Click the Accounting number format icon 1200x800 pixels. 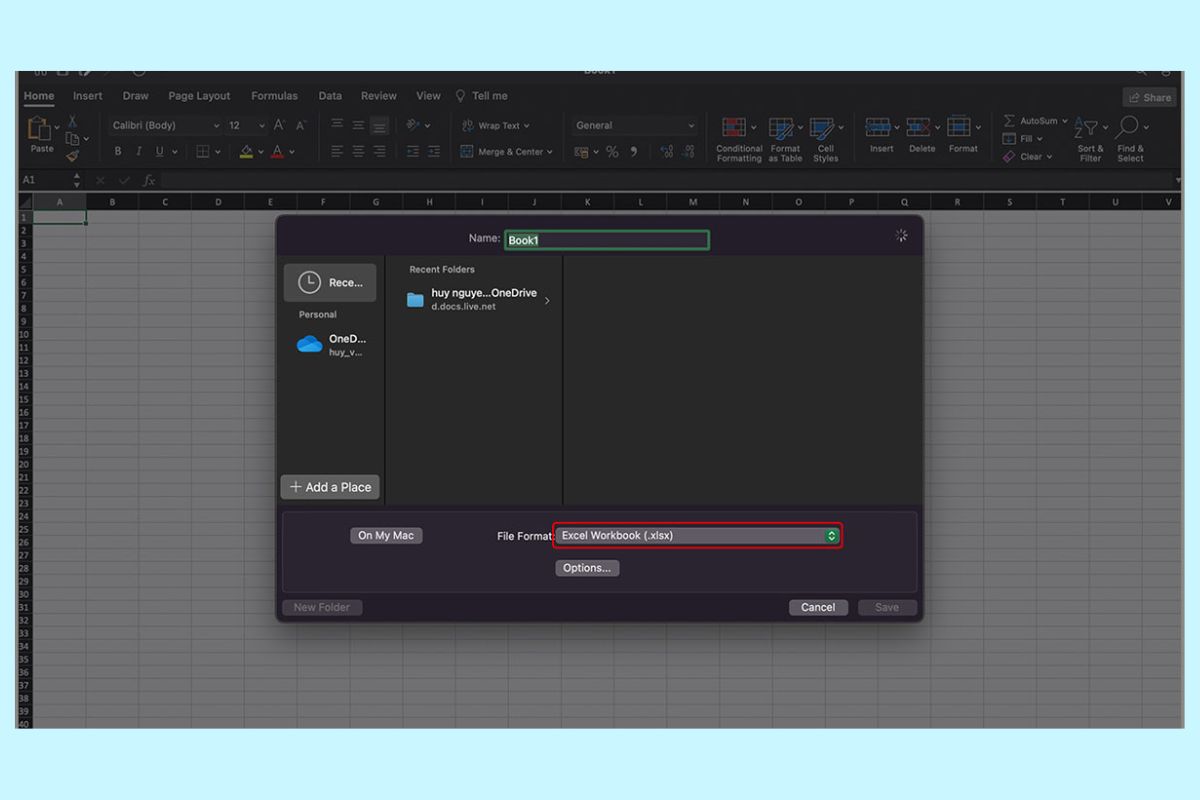pyautogui.click(x=581, y=152)
